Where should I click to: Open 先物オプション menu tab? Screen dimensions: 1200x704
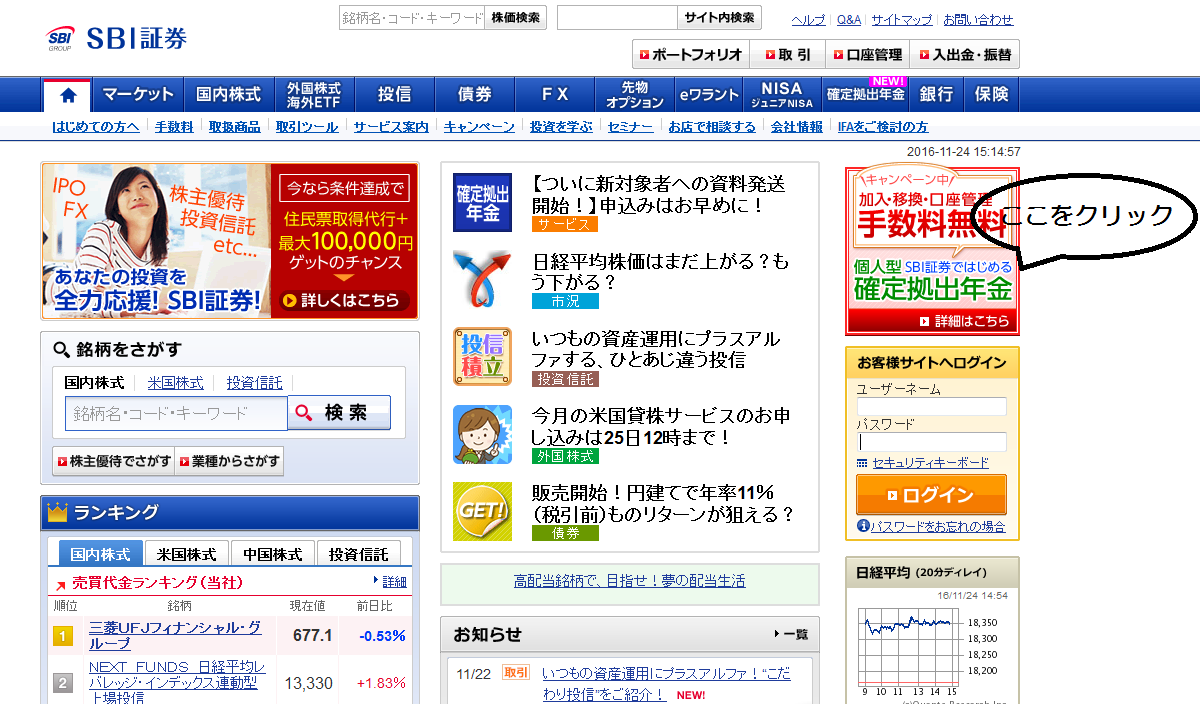tap(635, 95)
